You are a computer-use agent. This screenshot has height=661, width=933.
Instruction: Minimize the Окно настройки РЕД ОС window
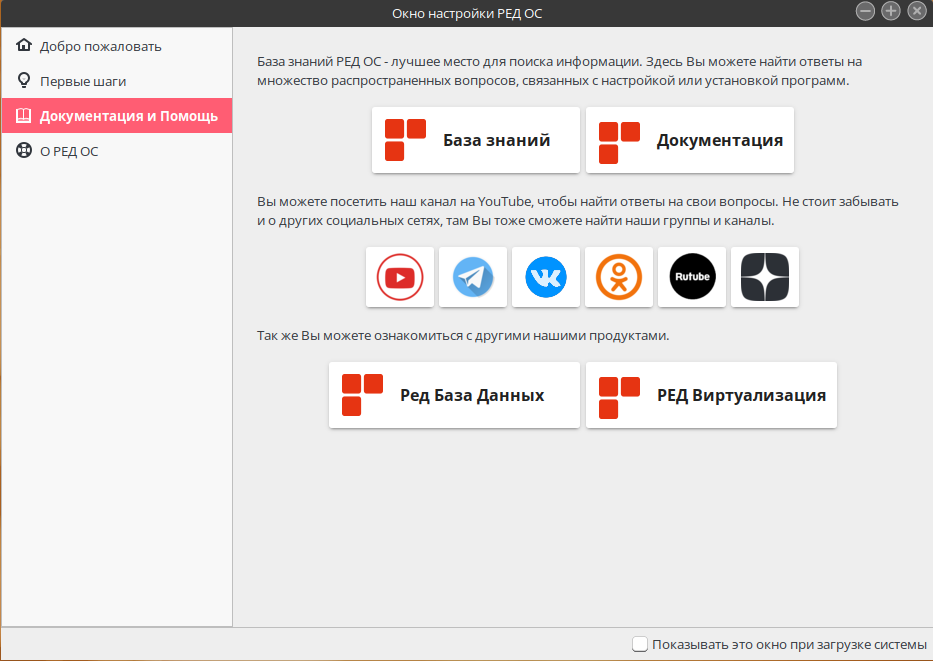point(865,11)
